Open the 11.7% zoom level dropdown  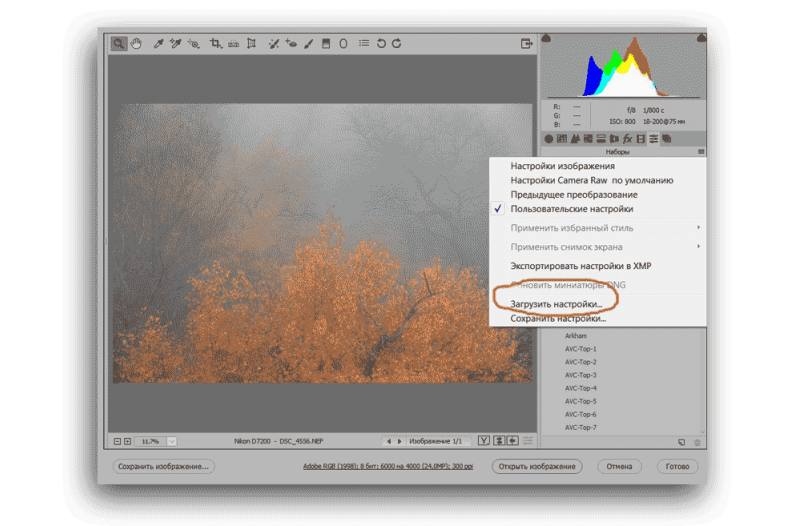click(172, 441)
